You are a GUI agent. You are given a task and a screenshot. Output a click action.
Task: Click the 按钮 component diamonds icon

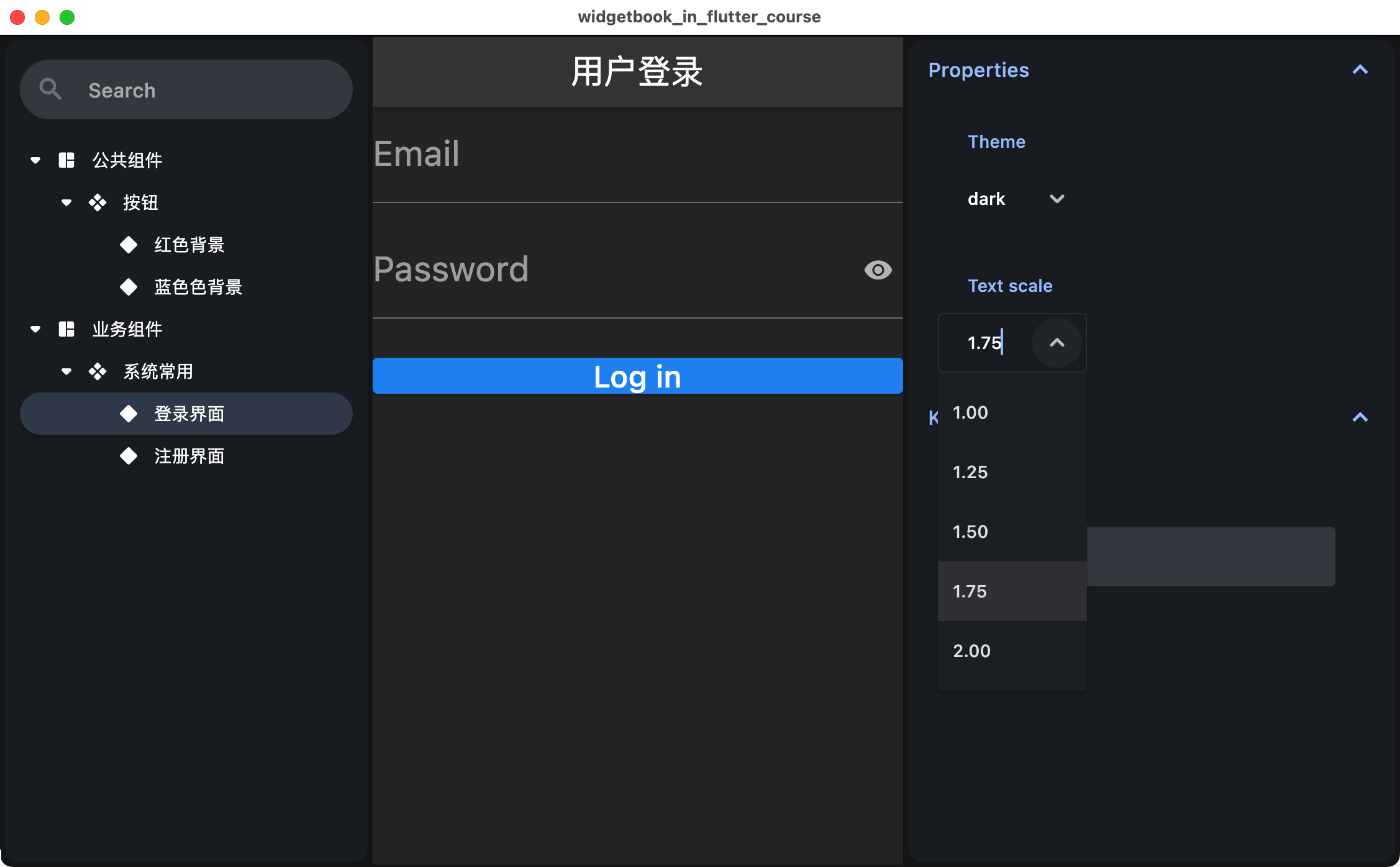(x=98, y=202)
